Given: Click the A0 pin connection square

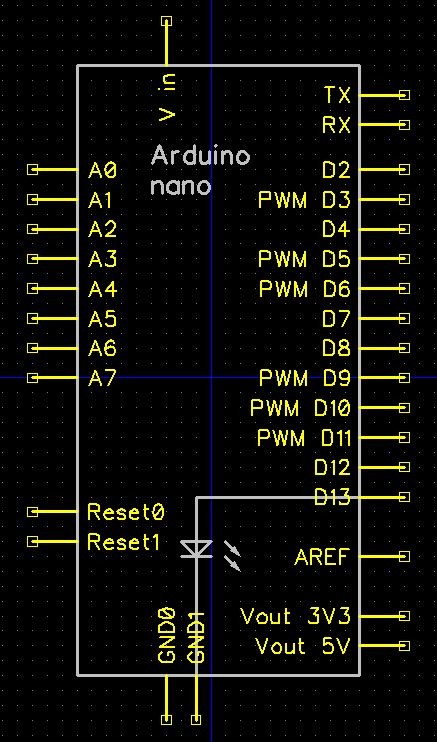Looking at the screenshot, I should coord(32,169).
